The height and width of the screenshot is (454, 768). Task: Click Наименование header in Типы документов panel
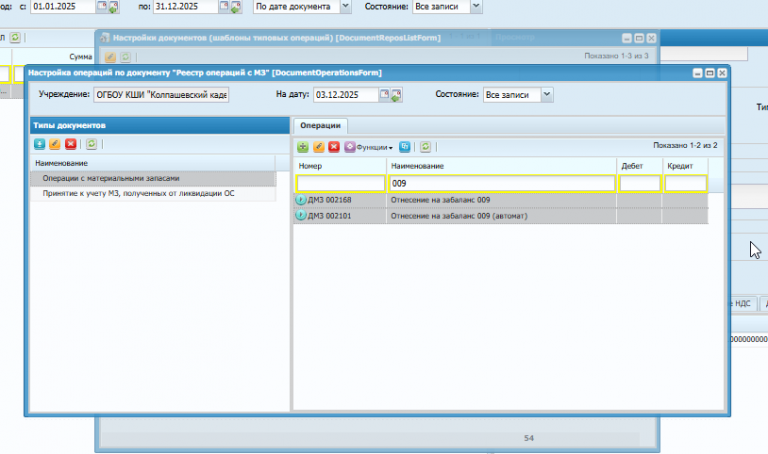(153, 163)
